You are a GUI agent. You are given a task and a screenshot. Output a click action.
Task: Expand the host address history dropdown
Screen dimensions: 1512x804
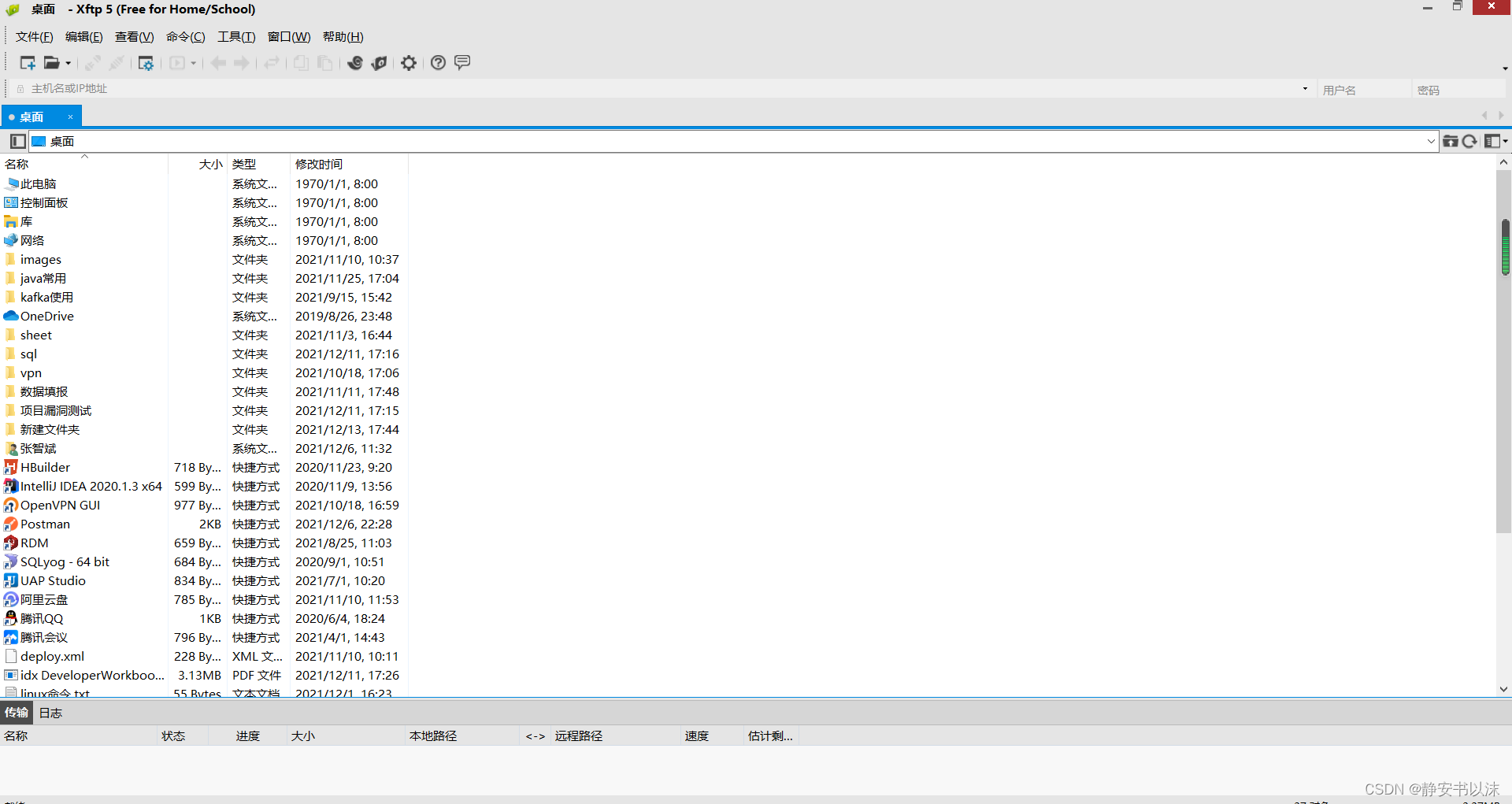(1305, 88)
